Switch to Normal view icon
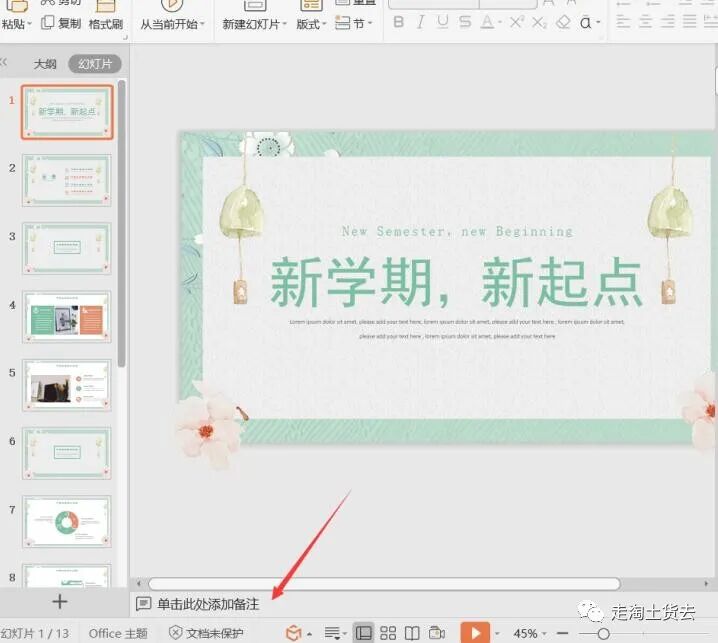Image resolution: width=718 pixels, height=643 pixels. [x=364, y=633]
